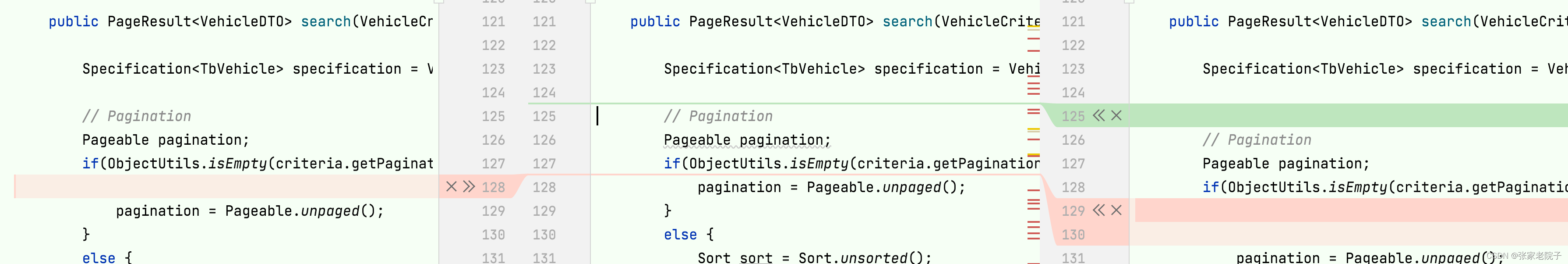Select the green inserted block in the right pane
Screen dimensions: 1568x264
point(1348,115)
